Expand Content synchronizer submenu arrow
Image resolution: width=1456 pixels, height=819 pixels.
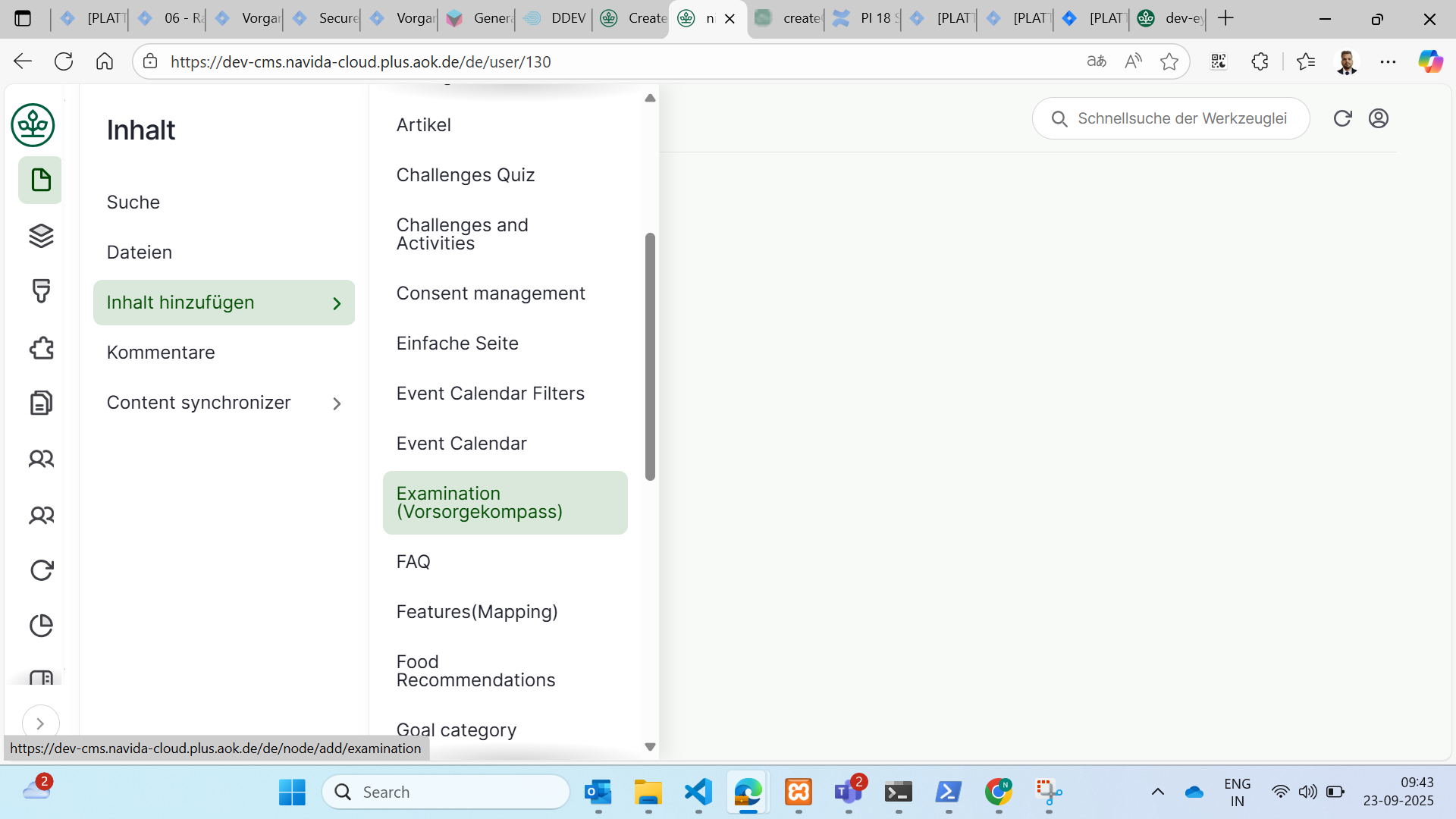pyautogui.click(x=337, y=403)
